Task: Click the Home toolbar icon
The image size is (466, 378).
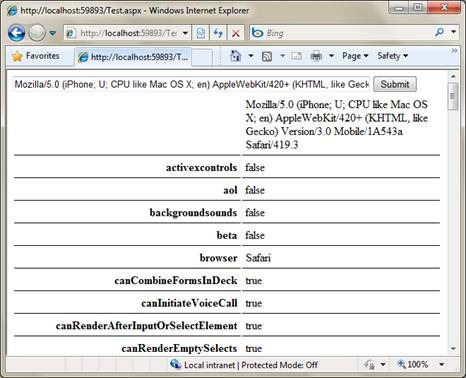Action: click(235, 56)
